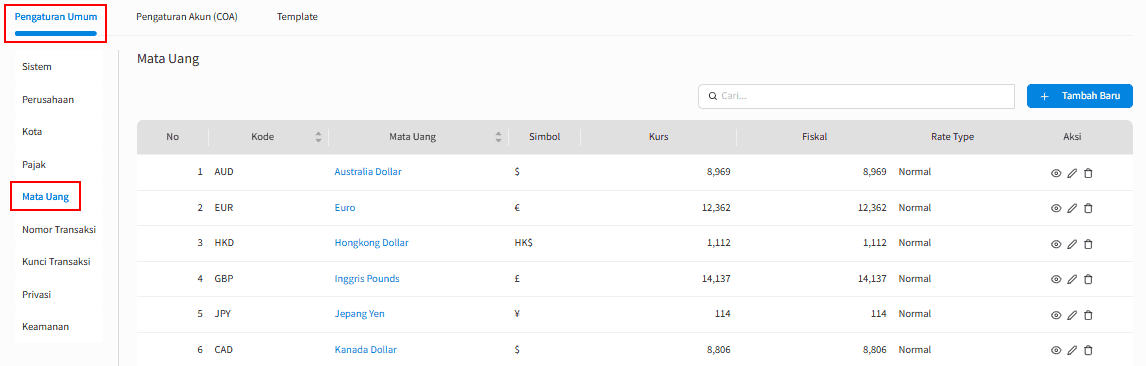The width and height of the screenshot is (1146, 366).
Task: Remove the Kanada Dollar entry via trash
Action: pos(1088,351)
